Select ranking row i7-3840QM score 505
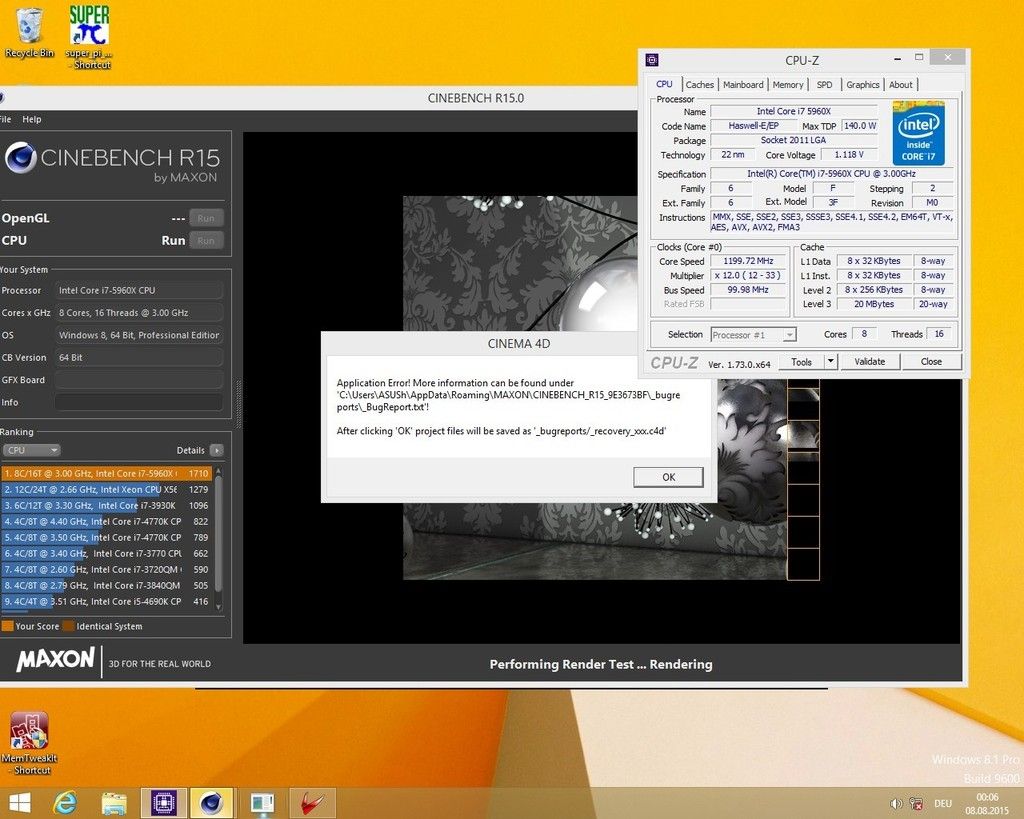Screen dimensions: 1024x819 [106, 585]
